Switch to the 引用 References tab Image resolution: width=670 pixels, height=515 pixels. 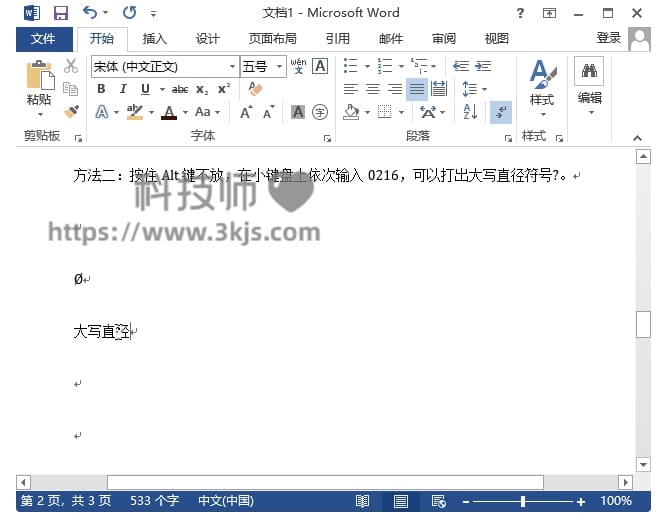pos(338,39)
